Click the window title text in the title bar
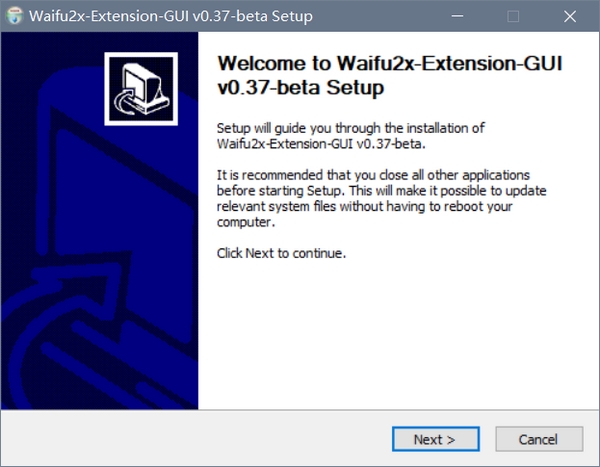The image size is (600, 467). (170, 17)
